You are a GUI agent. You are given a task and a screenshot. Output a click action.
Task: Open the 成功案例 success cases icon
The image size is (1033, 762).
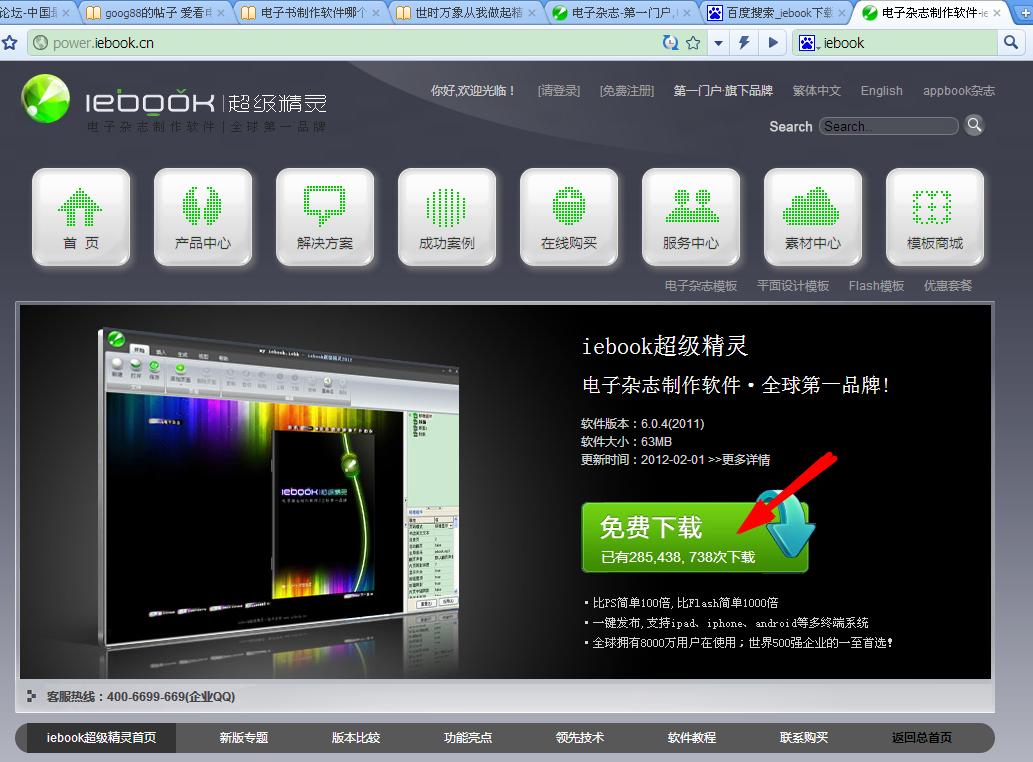[447, 217]
